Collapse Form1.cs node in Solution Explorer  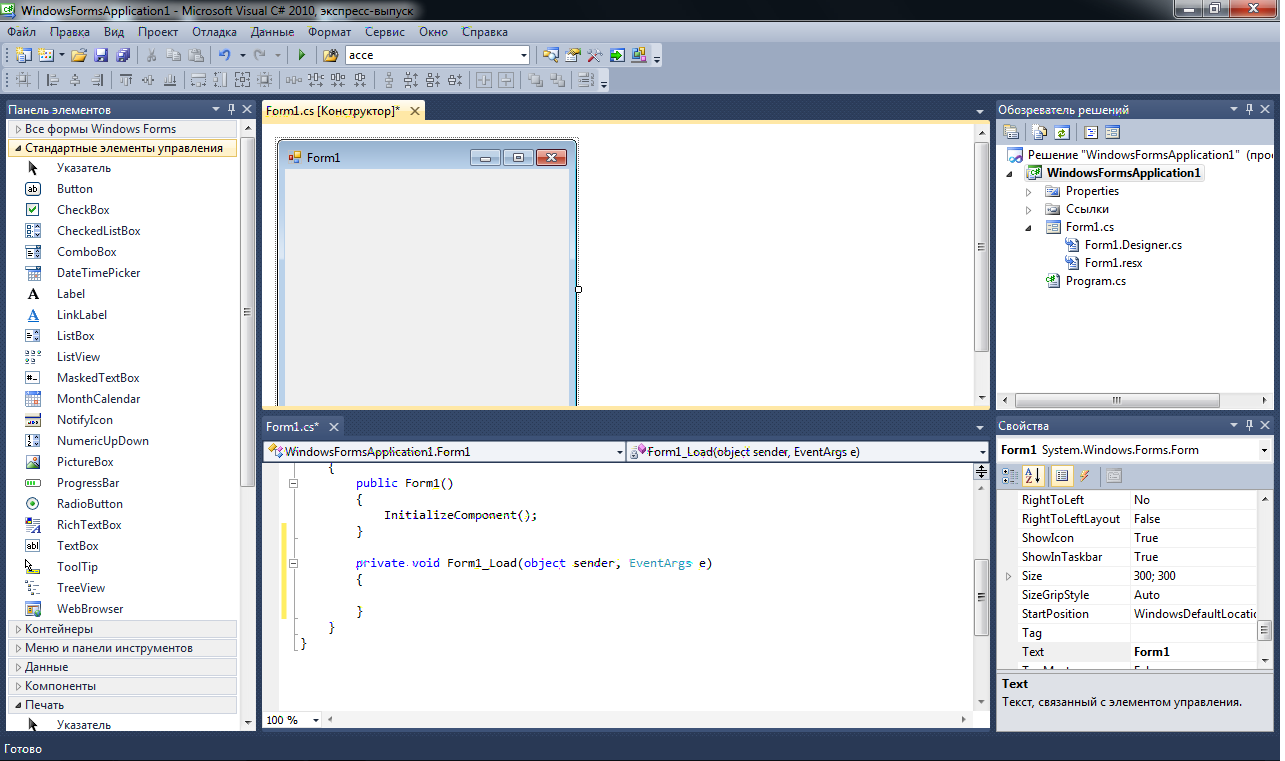[1029, 227]
